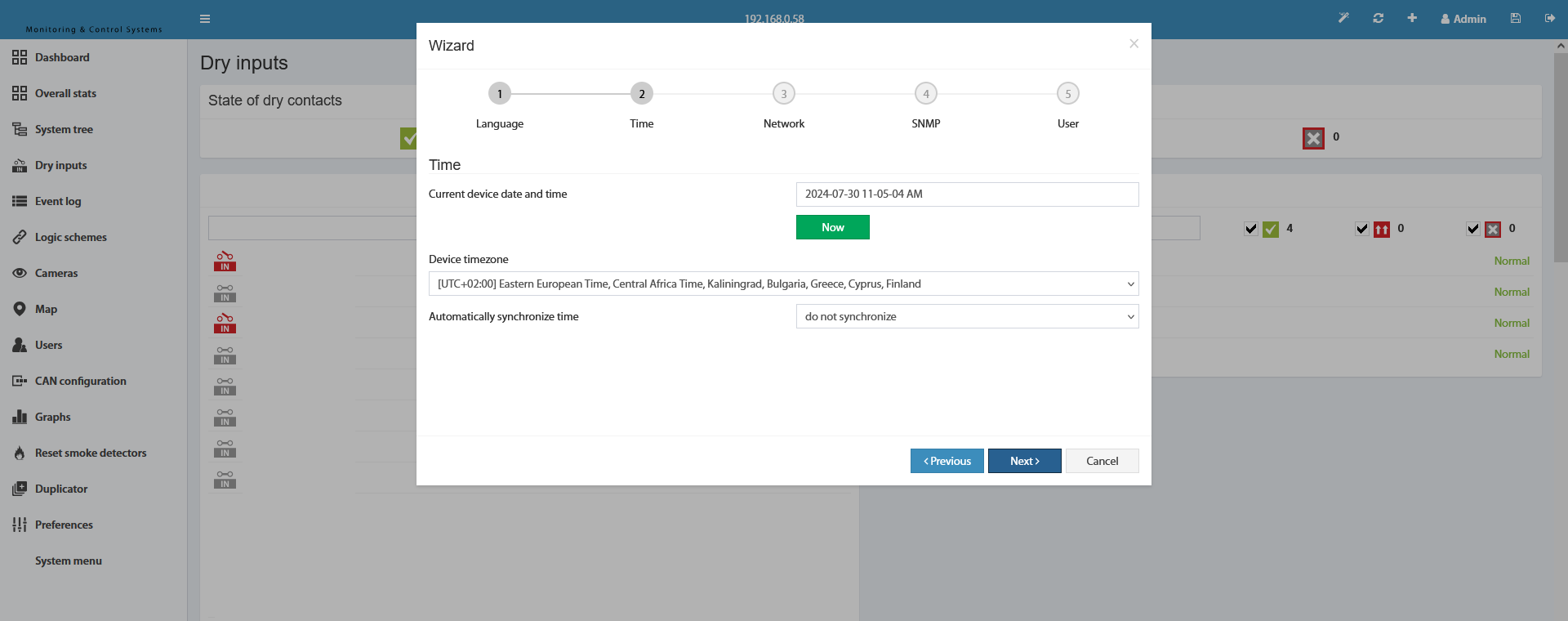Click the magic wand wizard icon

point(1343,18)
